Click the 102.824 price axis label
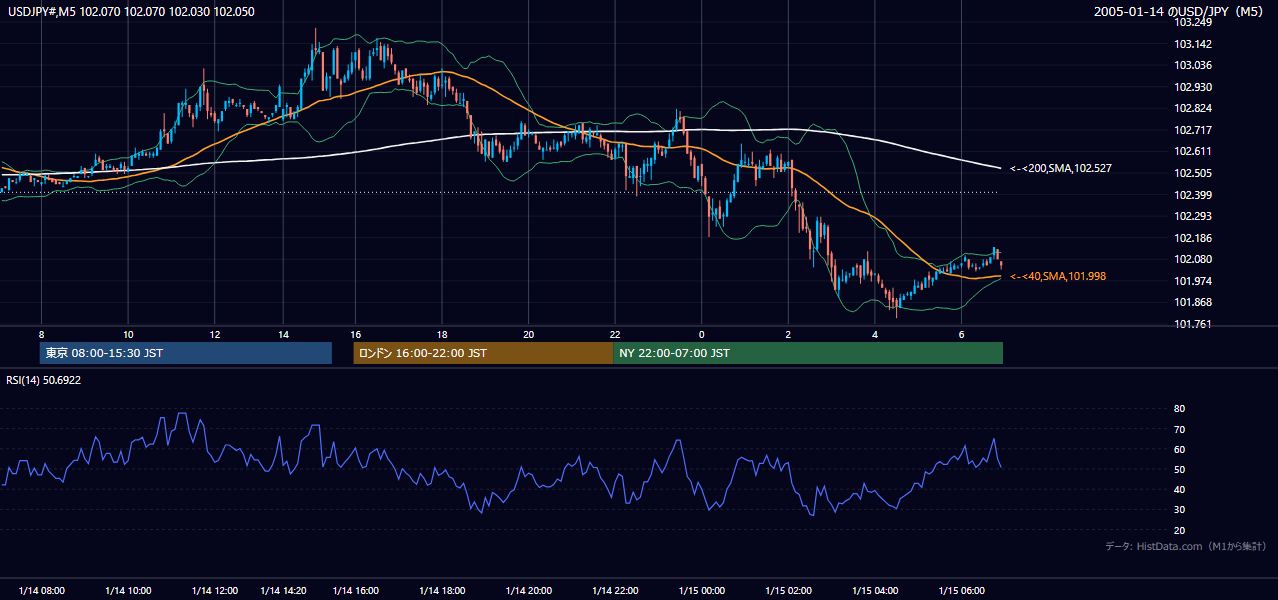 coord(1193,109)
